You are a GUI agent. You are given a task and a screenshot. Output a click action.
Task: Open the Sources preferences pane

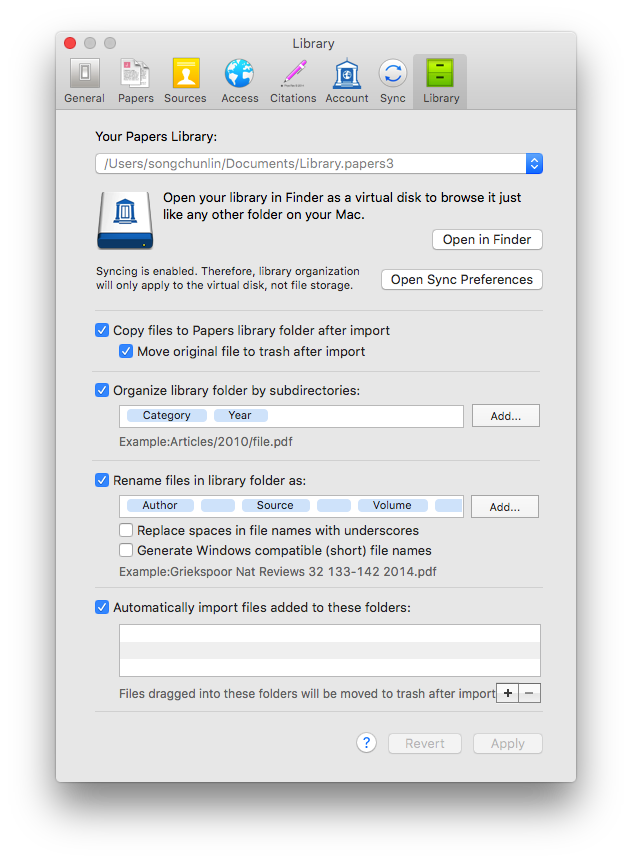(x=185, y=81)
